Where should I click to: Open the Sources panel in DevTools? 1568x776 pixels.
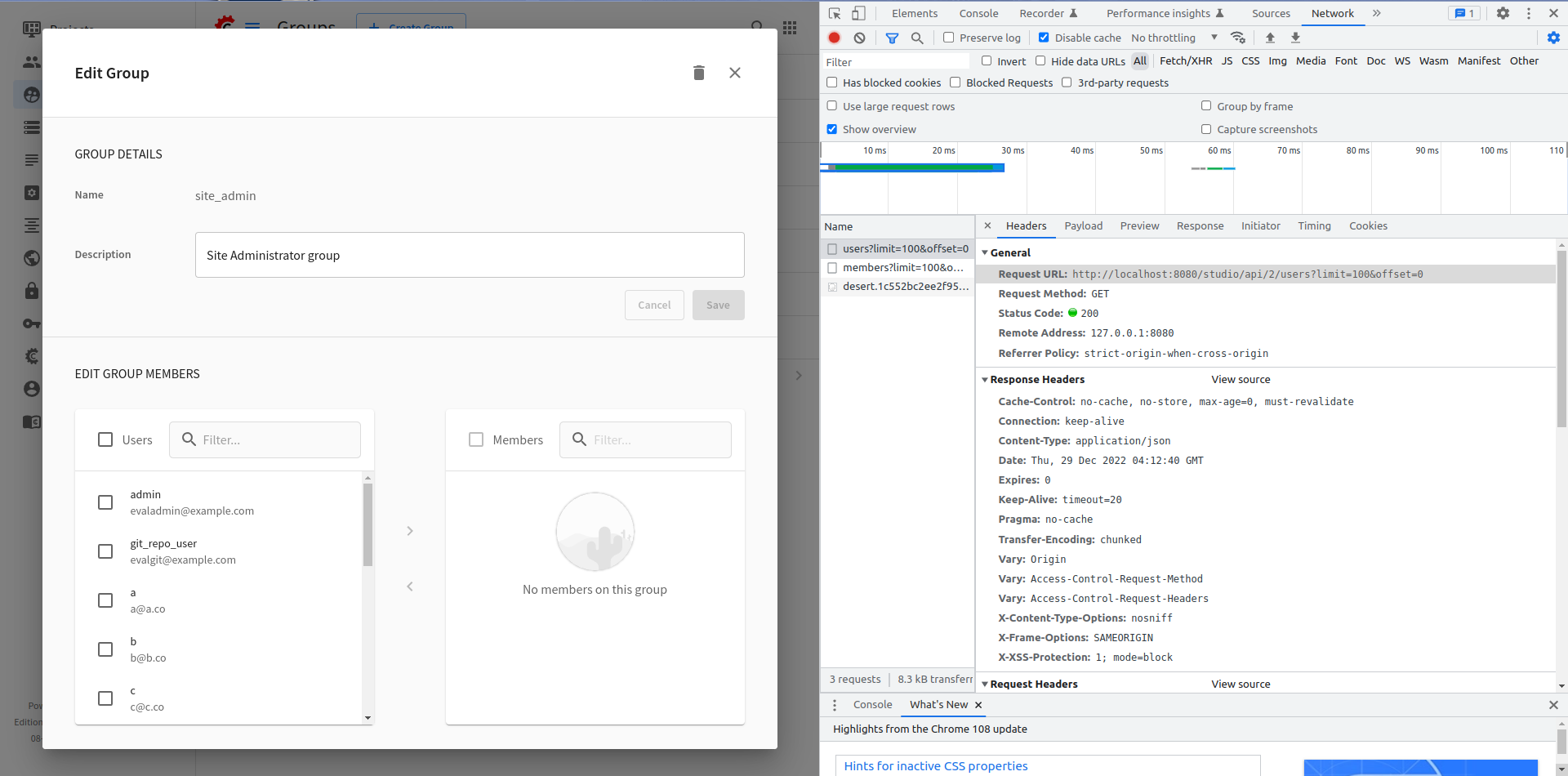pos(1271,13)
